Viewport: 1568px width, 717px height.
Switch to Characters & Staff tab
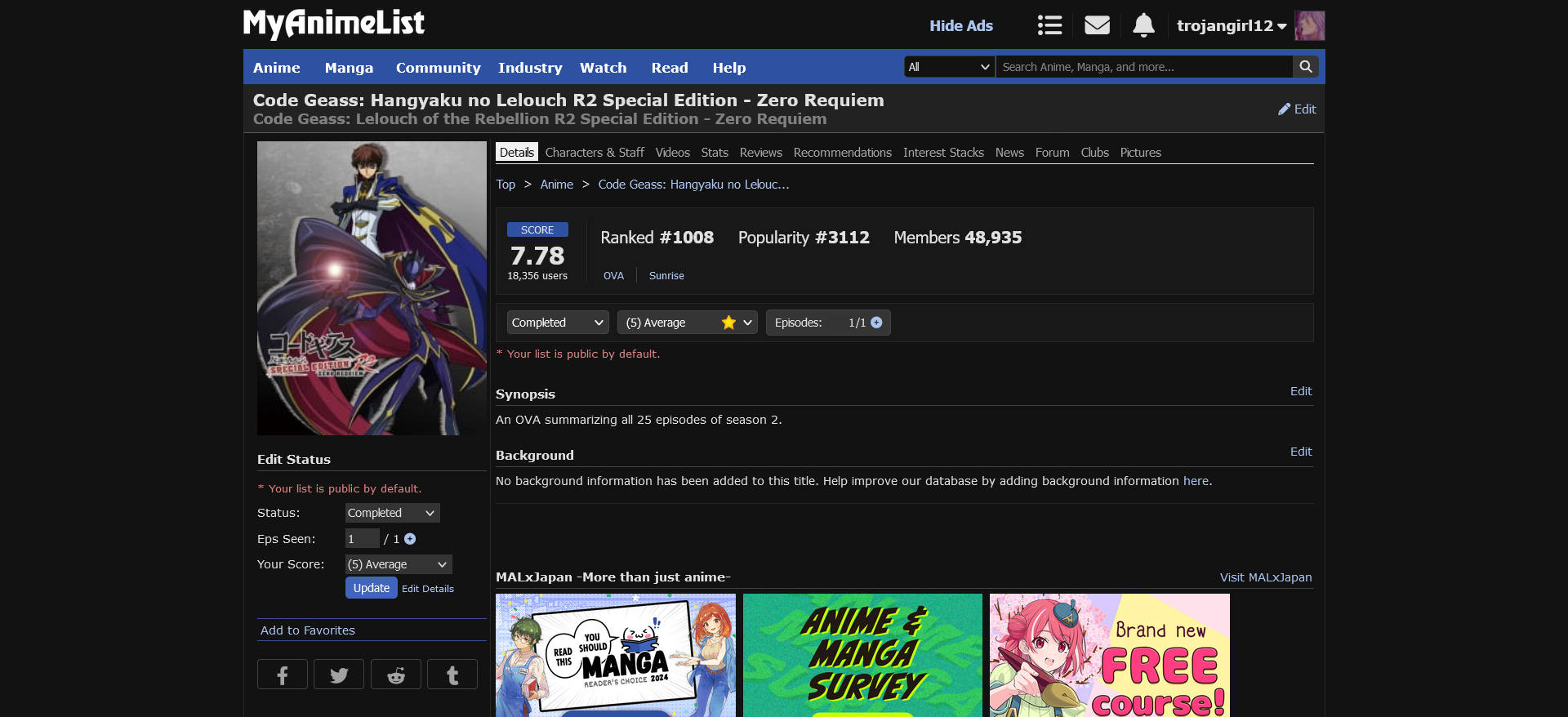594,153
